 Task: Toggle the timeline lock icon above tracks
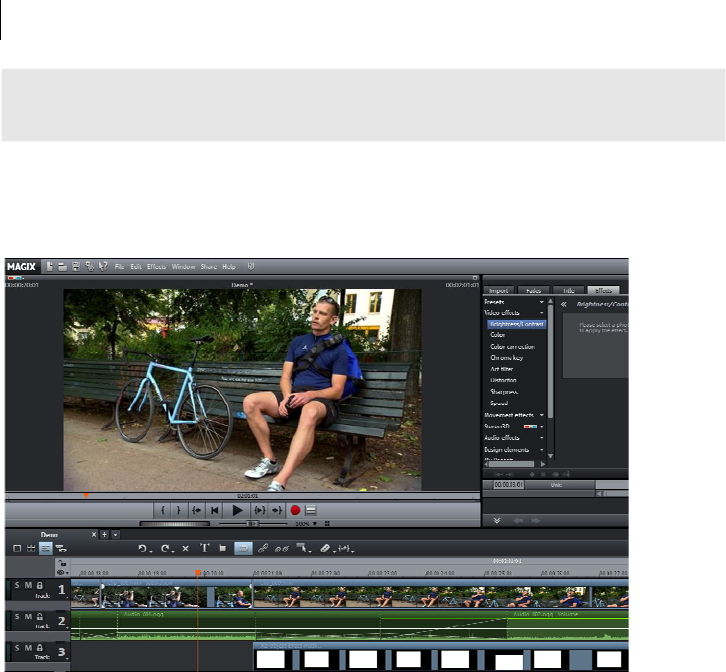pyautogui.click(x=62, y=563)
